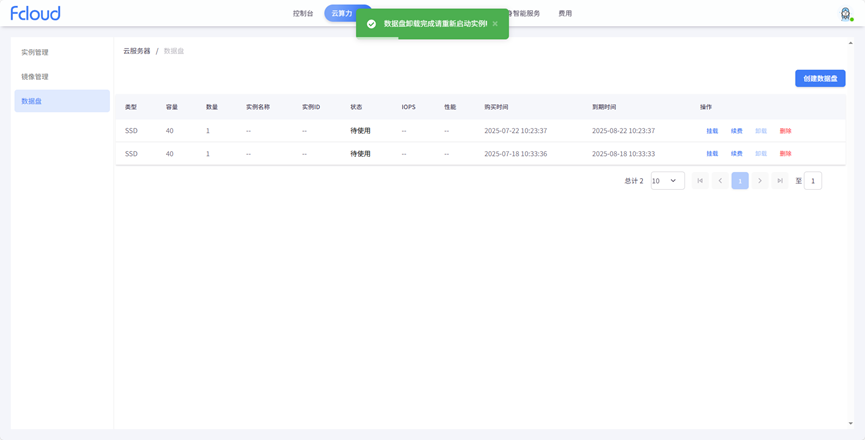Go to the previous page arrow
This screenshot has width=865, height=440.
coord(720,181)
